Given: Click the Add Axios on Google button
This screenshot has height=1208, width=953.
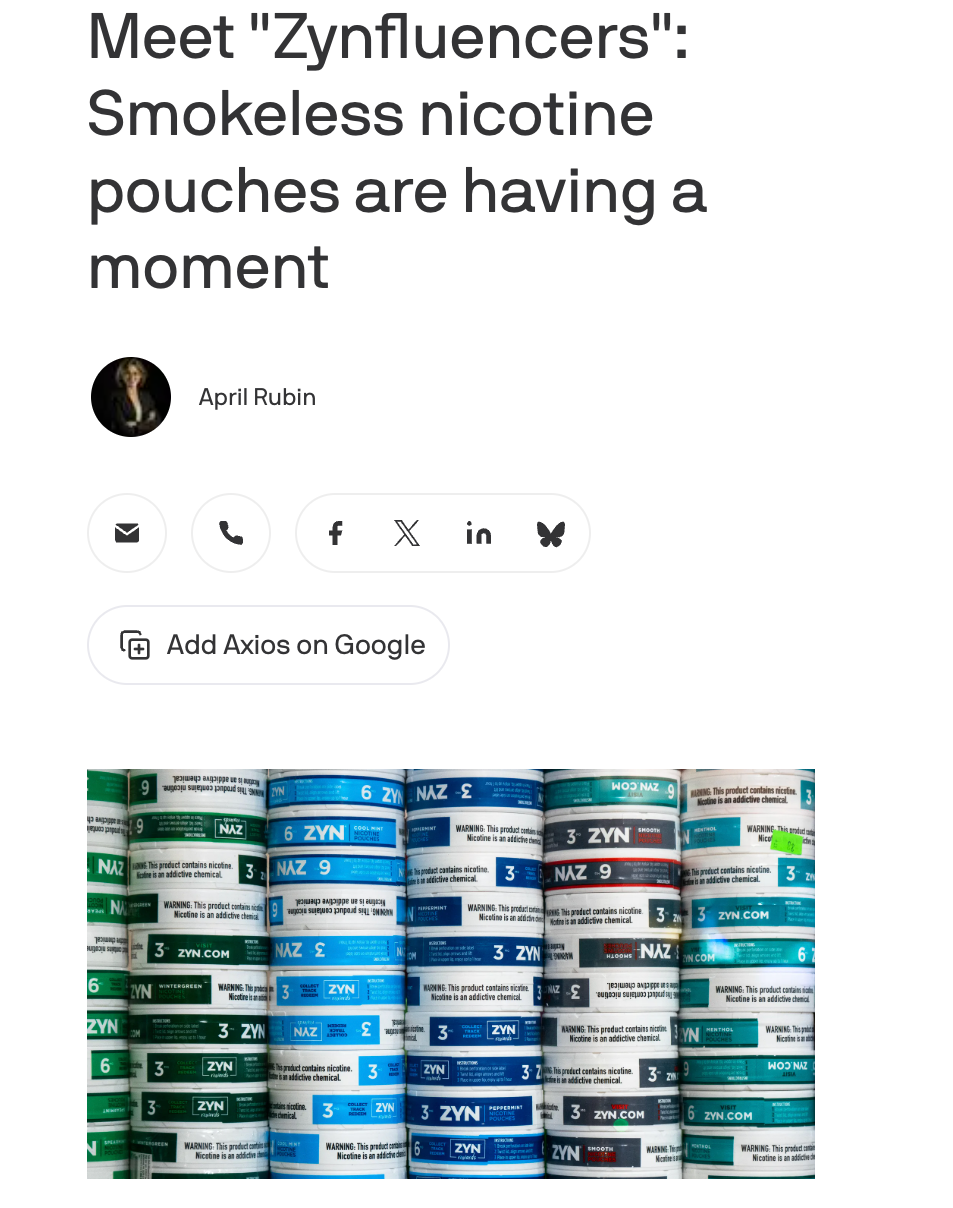Looking at the screenshot, I should 268,645.
